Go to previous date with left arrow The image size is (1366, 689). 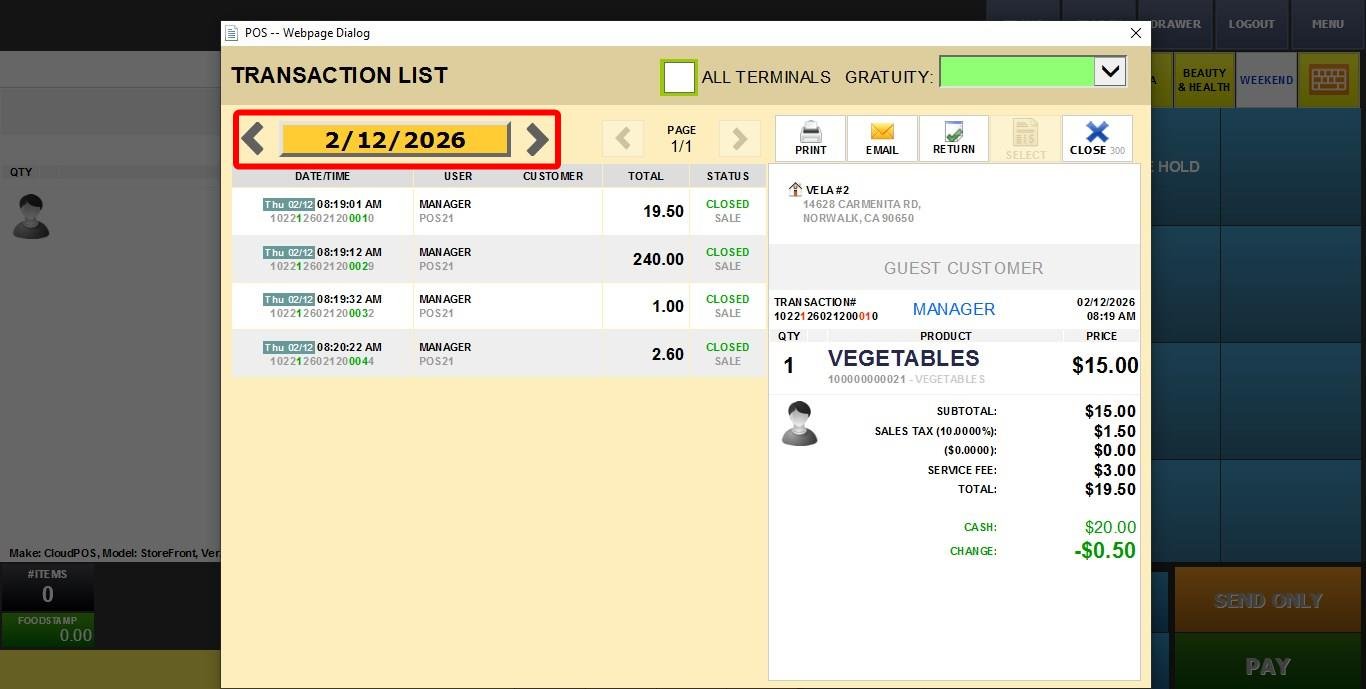pyautogui.click(x=253, y=139)
